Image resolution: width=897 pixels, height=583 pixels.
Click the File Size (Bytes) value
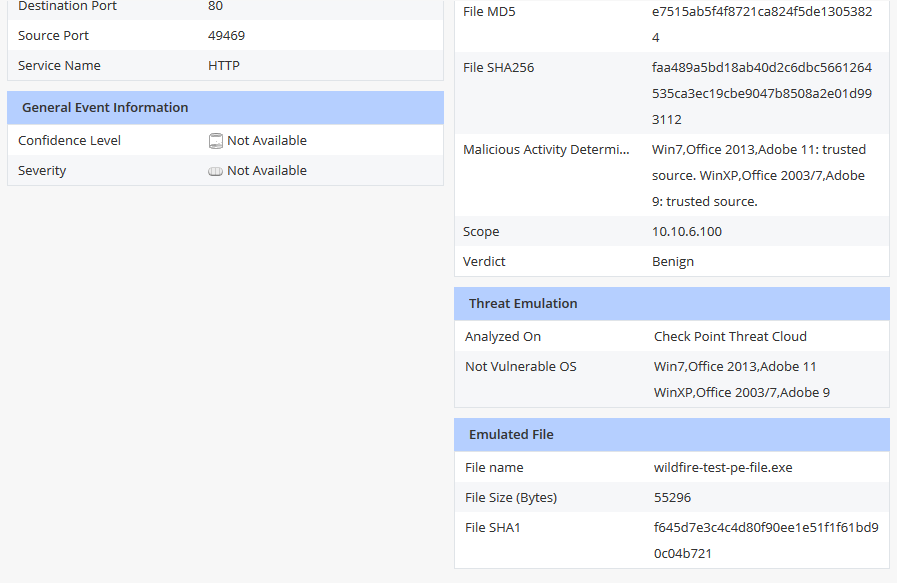[x=670, y=497]
